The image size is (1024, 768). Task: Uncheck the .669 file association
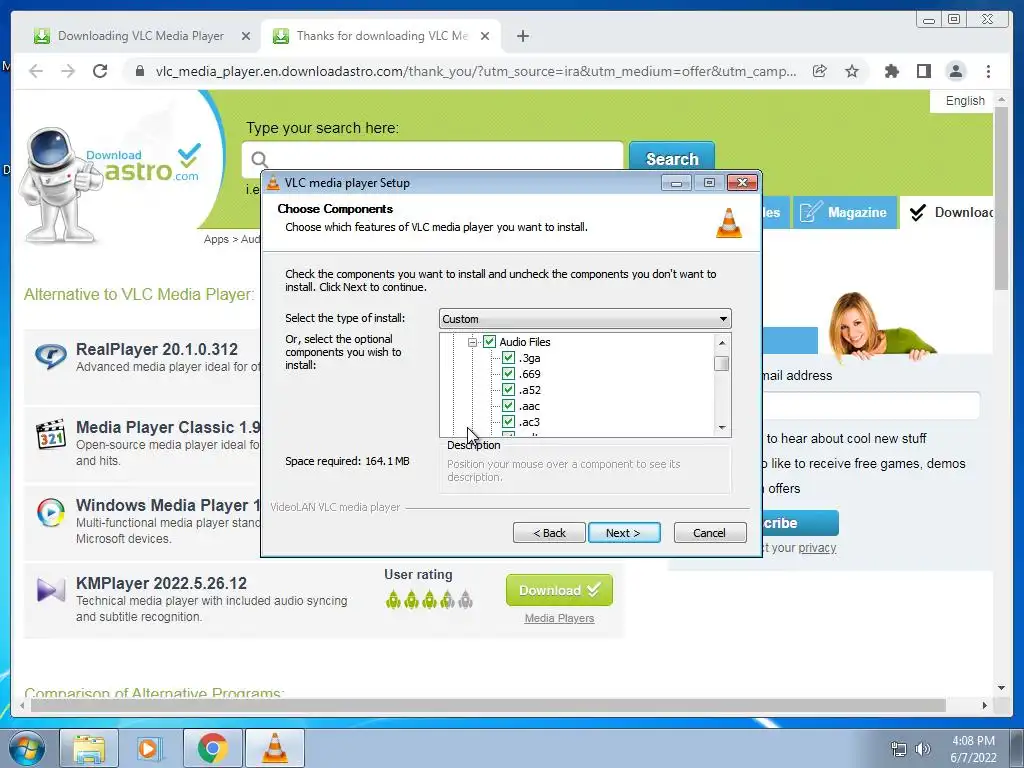(x=508, y=374)
